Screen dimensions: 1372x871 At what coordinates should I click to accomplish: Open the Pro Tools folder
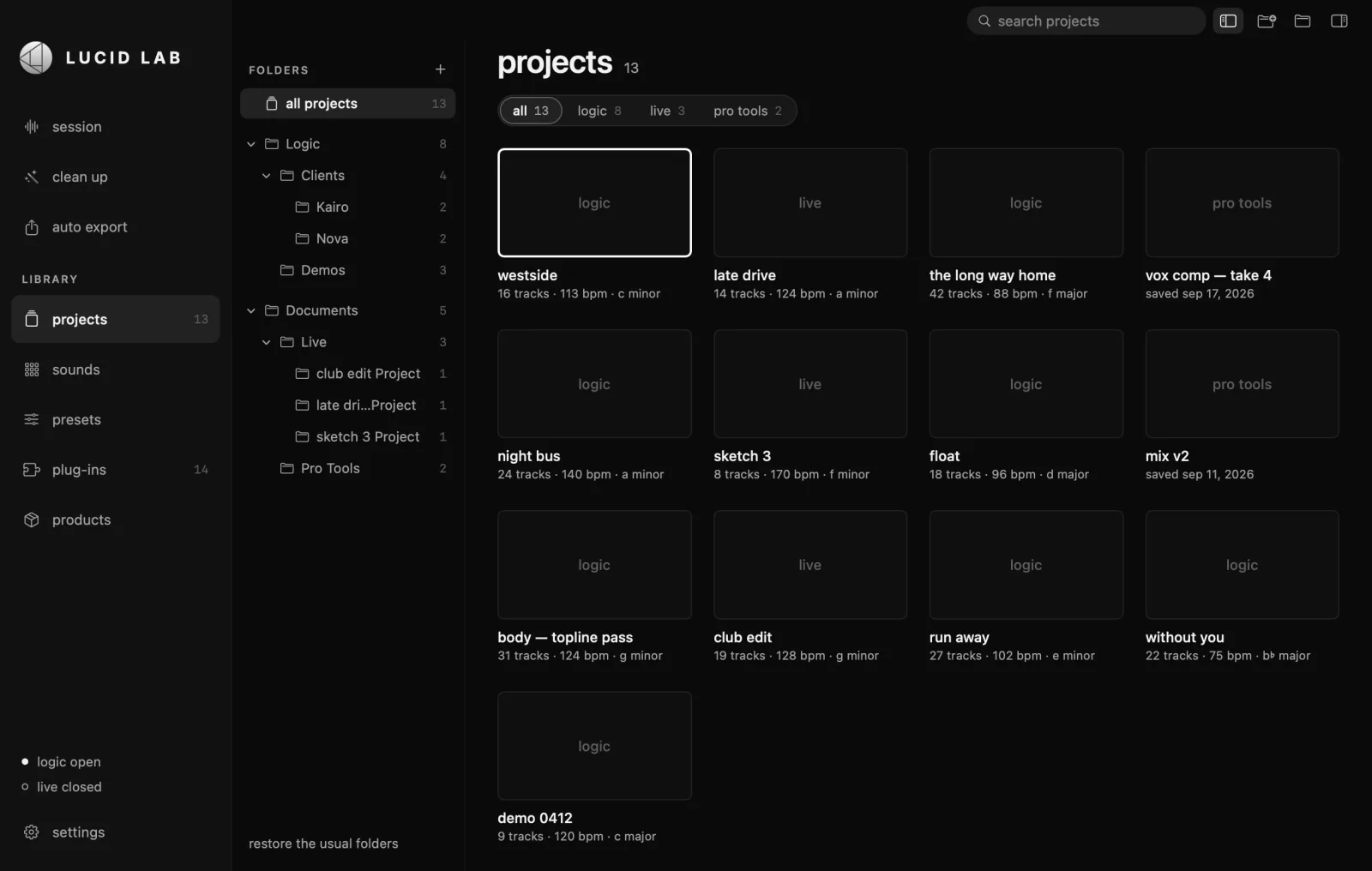pos(347,468)
